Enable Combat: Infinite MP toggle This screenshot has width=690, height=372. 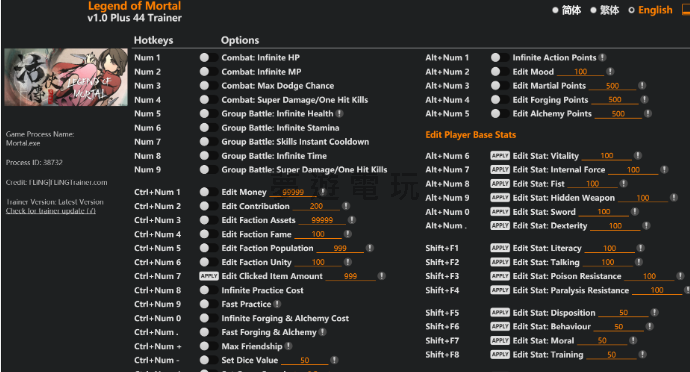pyautogui.click(x=208, y=72)
